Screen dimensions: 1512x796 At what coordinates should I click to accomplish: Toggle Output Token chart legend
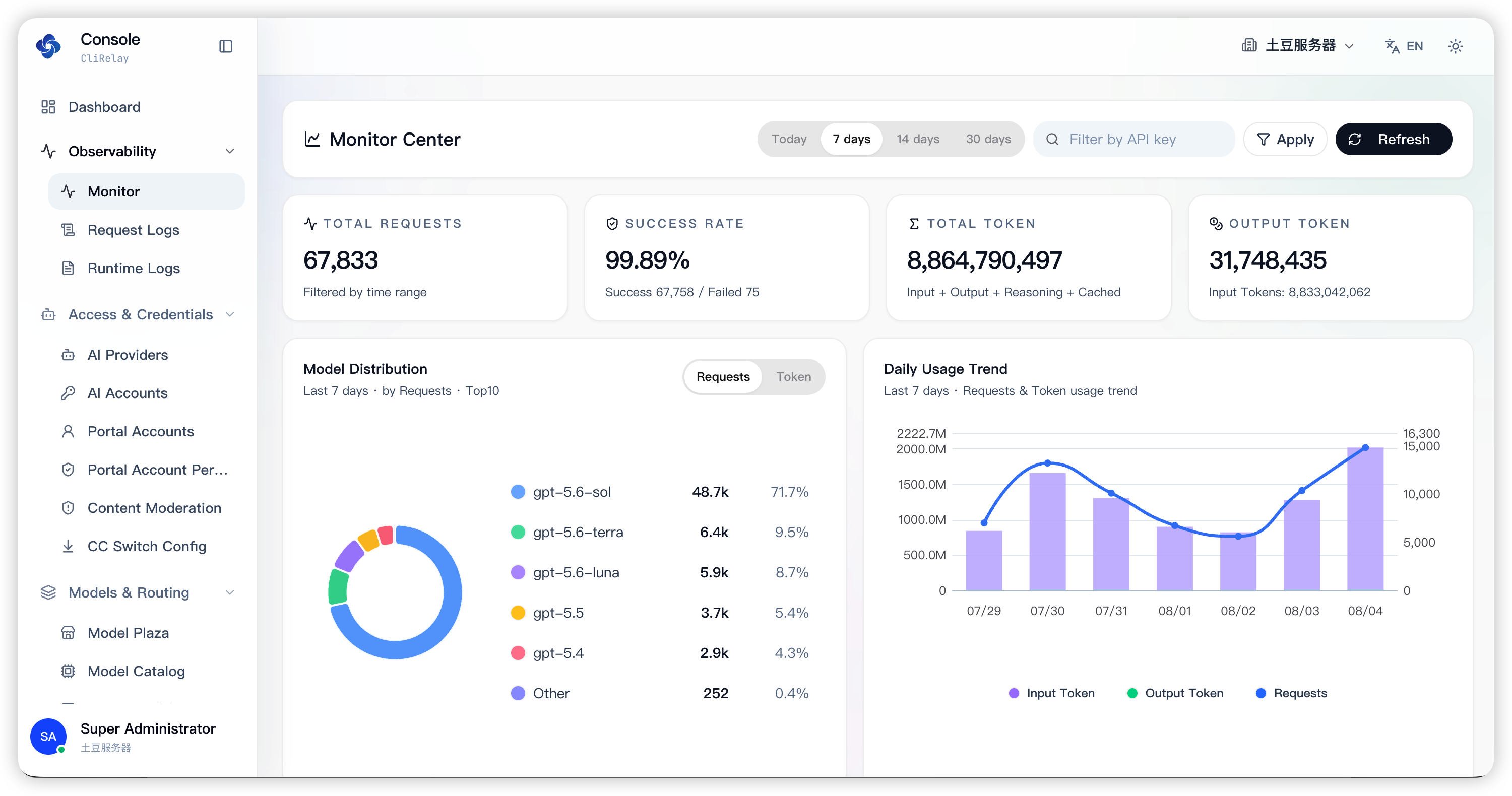click(x=1176, y=693)
